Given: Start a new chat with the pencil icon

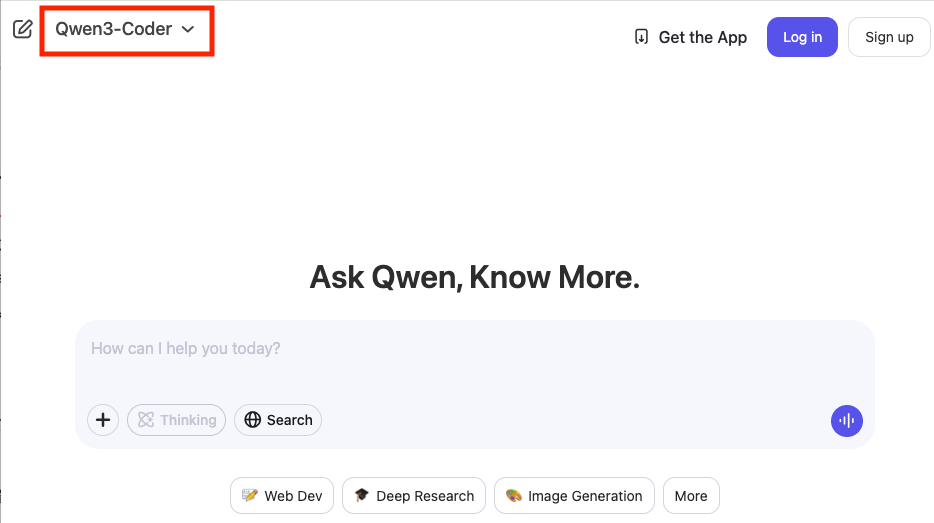Looking at the screenshot, I should point(23,29).
